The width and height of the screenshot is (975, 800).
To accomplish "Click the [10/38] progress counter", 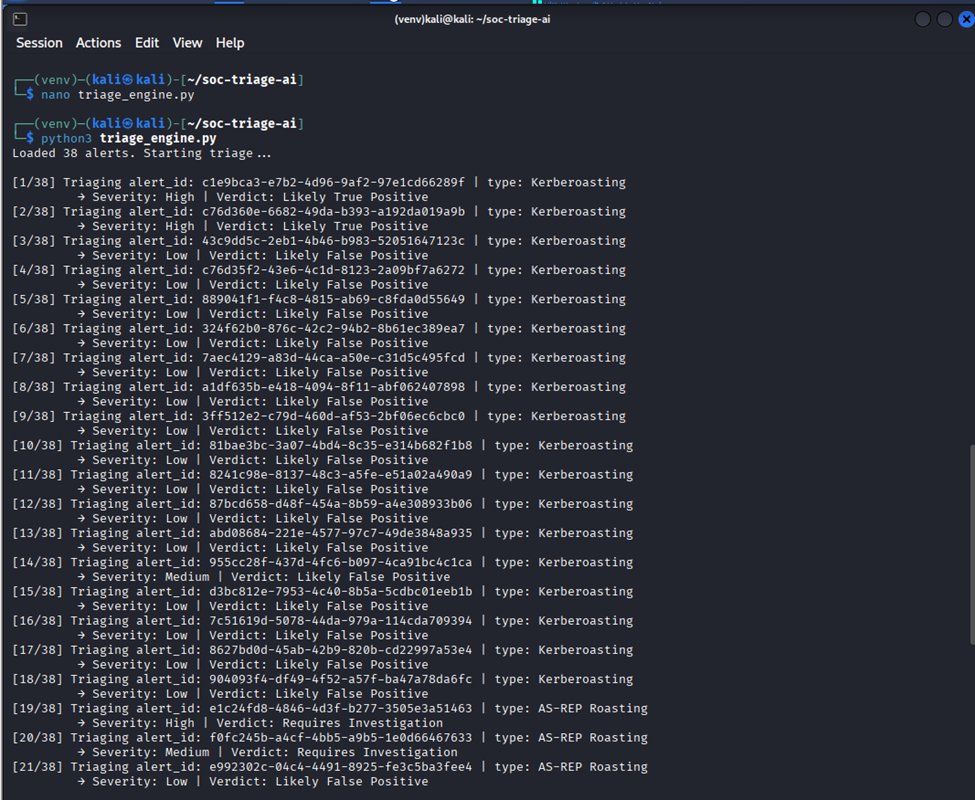I will (x=38, y=445).
